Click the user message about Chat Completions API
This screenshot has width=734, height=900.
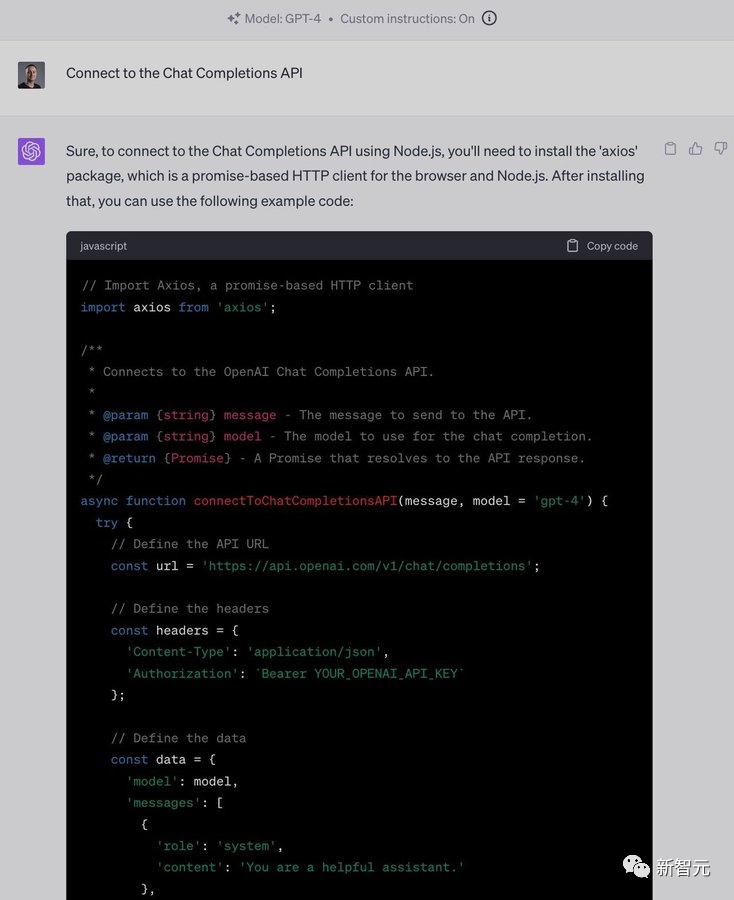[x=184, y=73]
